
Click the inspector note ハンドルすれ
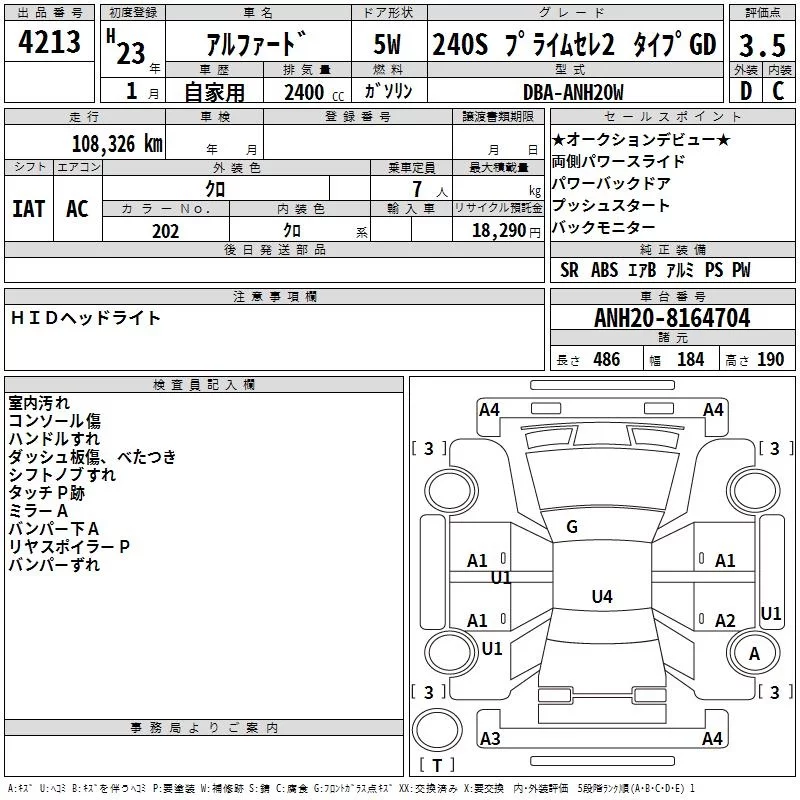point(54,439)
